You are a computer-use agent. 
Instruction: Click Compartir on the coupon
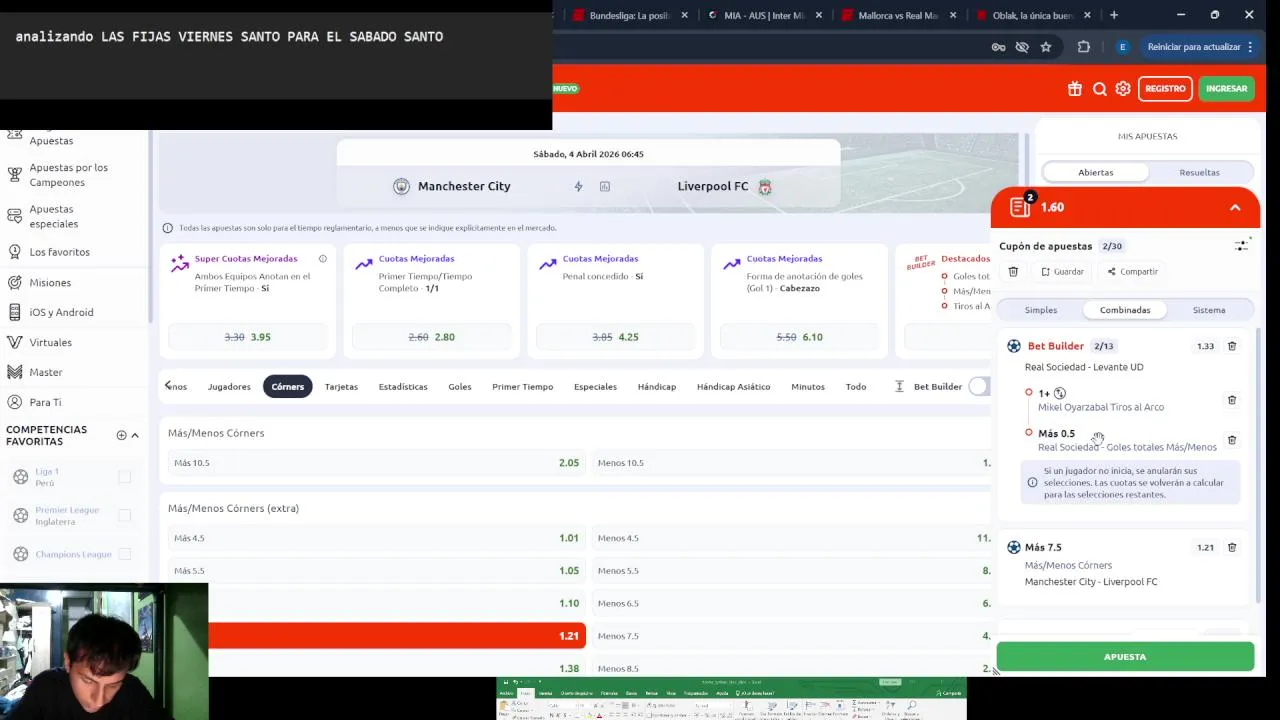(1133, 272)
